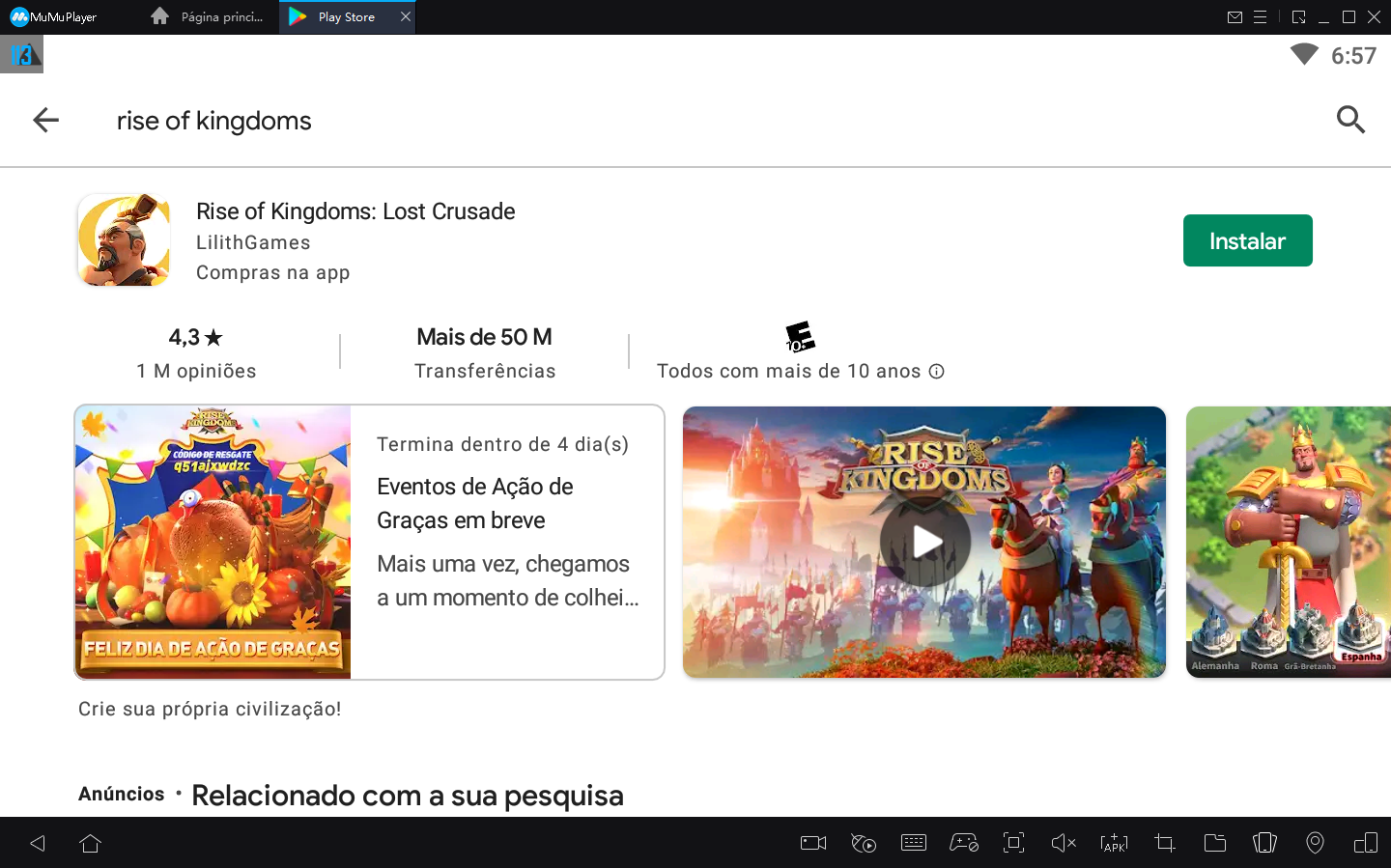Install Rise of Kingdoms: Lost Crusade
Image resolution: width=1391 pixels, height=868 pixels.
1247,240
